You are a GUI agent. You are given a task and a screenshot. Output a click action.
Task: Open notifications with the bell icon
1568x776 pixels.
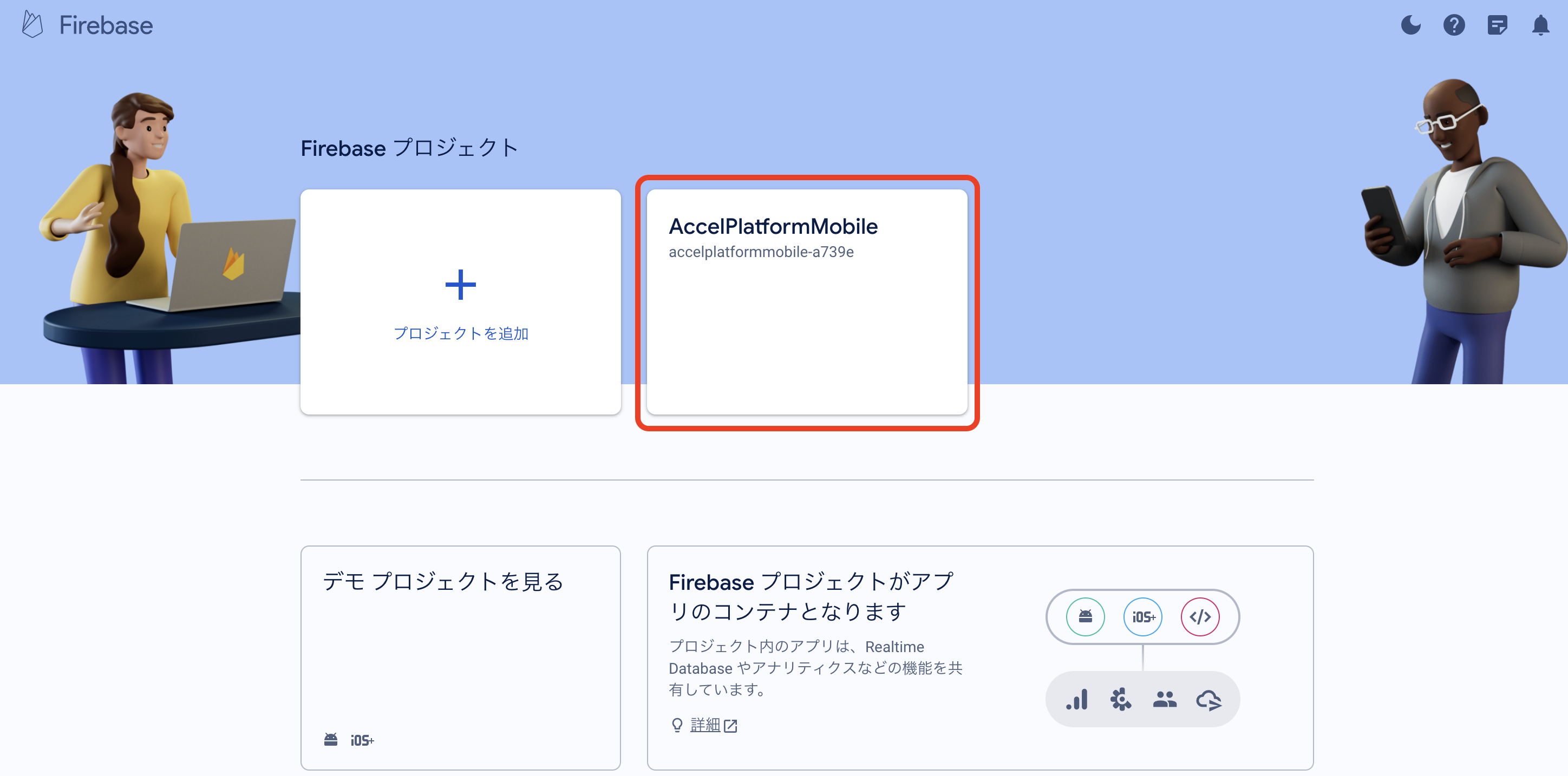pyautogui.click(x=1540, y=25)
